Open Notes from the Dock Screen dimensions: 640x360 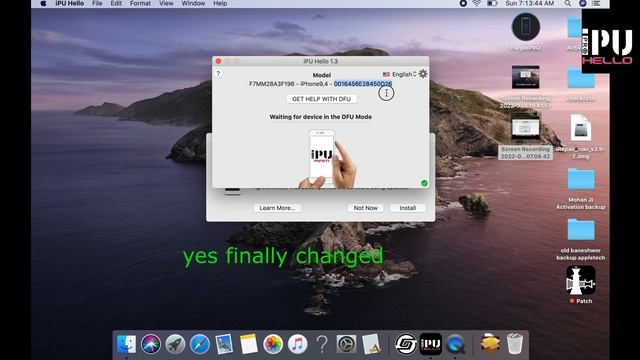[249, 344]
